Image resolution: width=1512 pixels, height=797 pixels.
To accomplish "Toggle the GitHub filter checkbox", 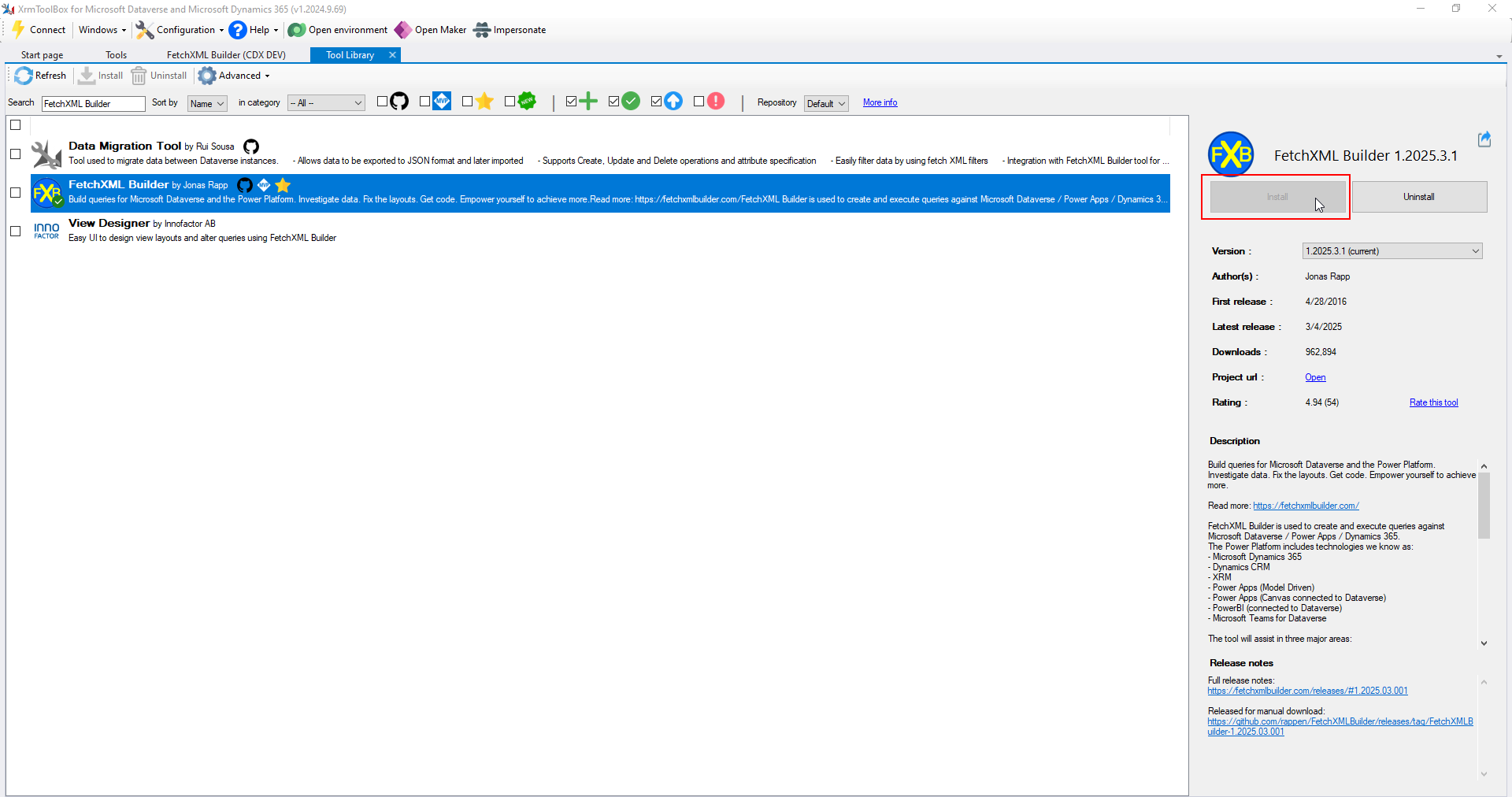I will point(382,102).
